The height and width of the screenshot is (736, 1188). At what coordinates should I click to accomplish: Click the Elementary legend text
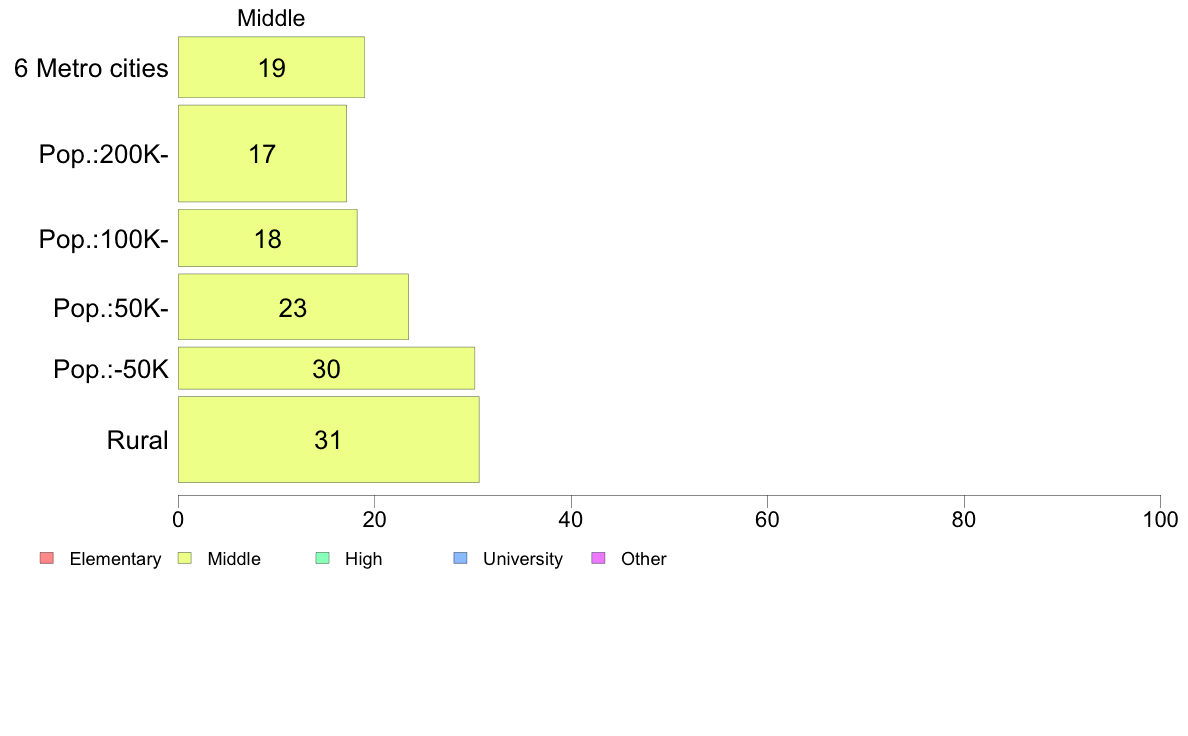115,559
